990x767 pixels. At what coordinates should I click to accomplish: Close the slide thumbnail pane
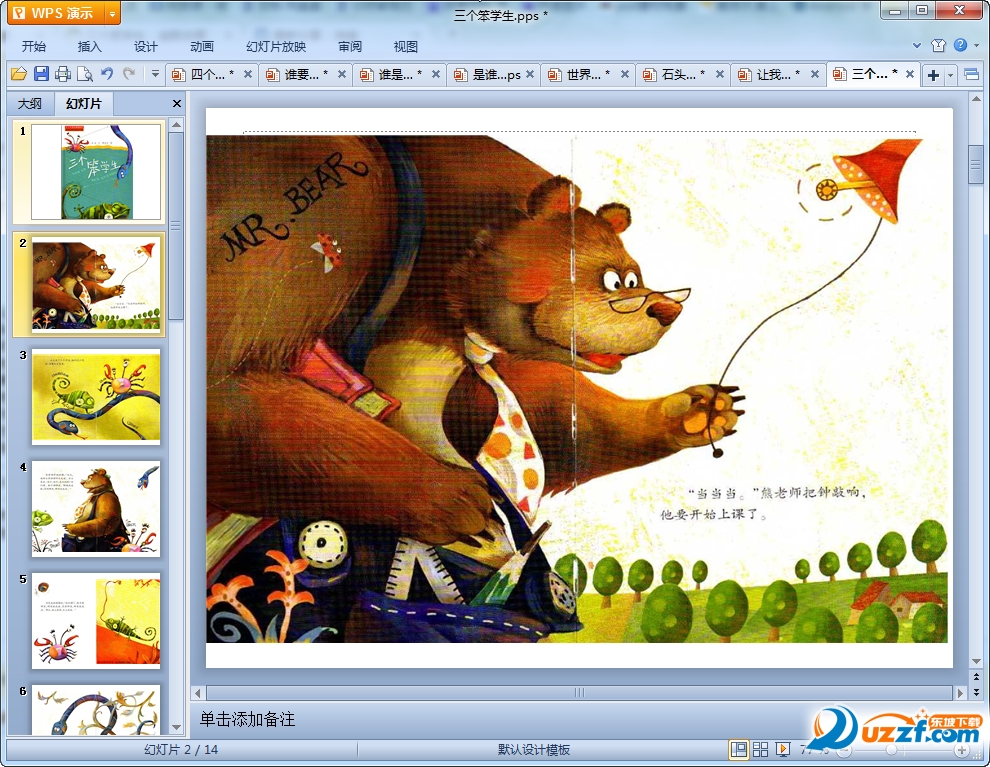click(x=177, y=103)
